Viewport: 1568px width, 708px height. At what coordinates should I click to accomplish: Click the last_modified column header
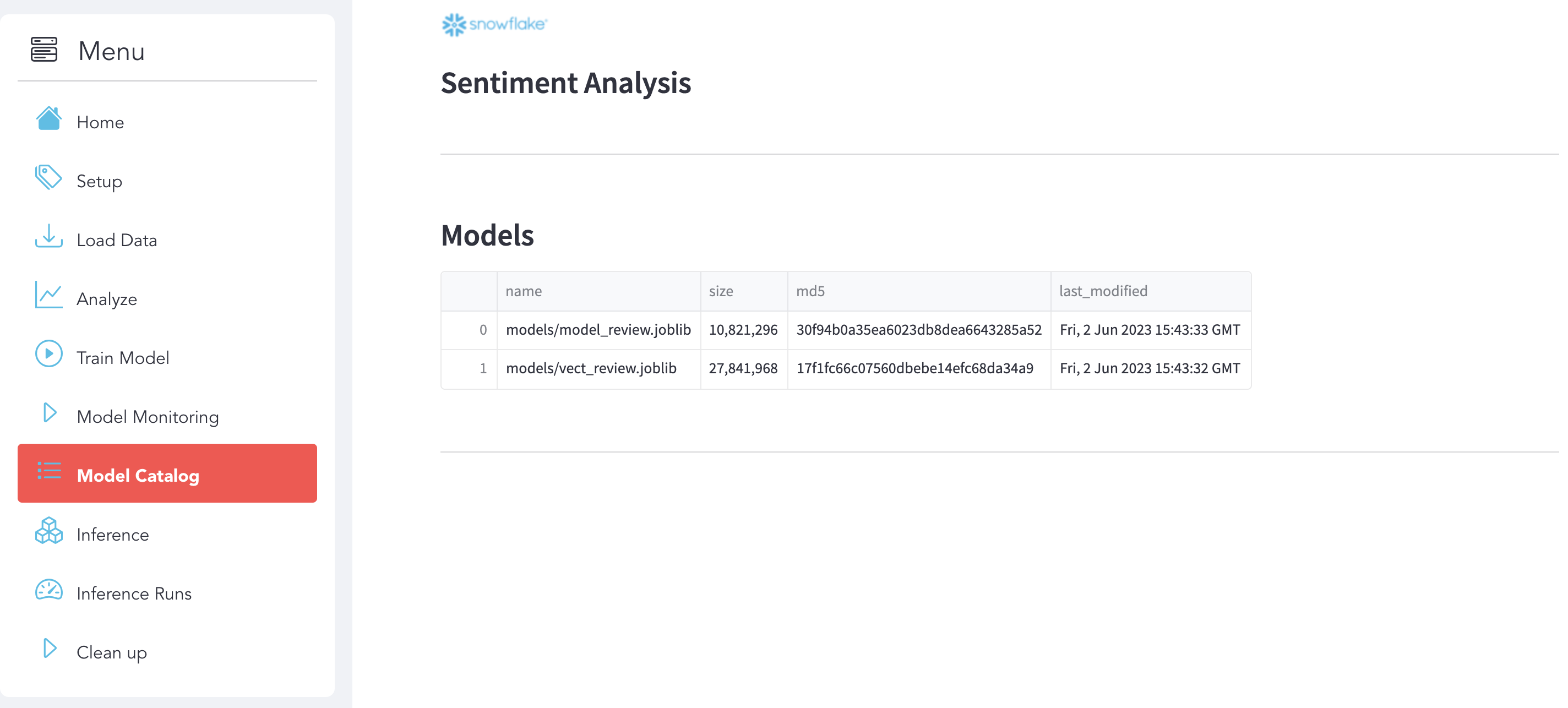click(1103, 292)
